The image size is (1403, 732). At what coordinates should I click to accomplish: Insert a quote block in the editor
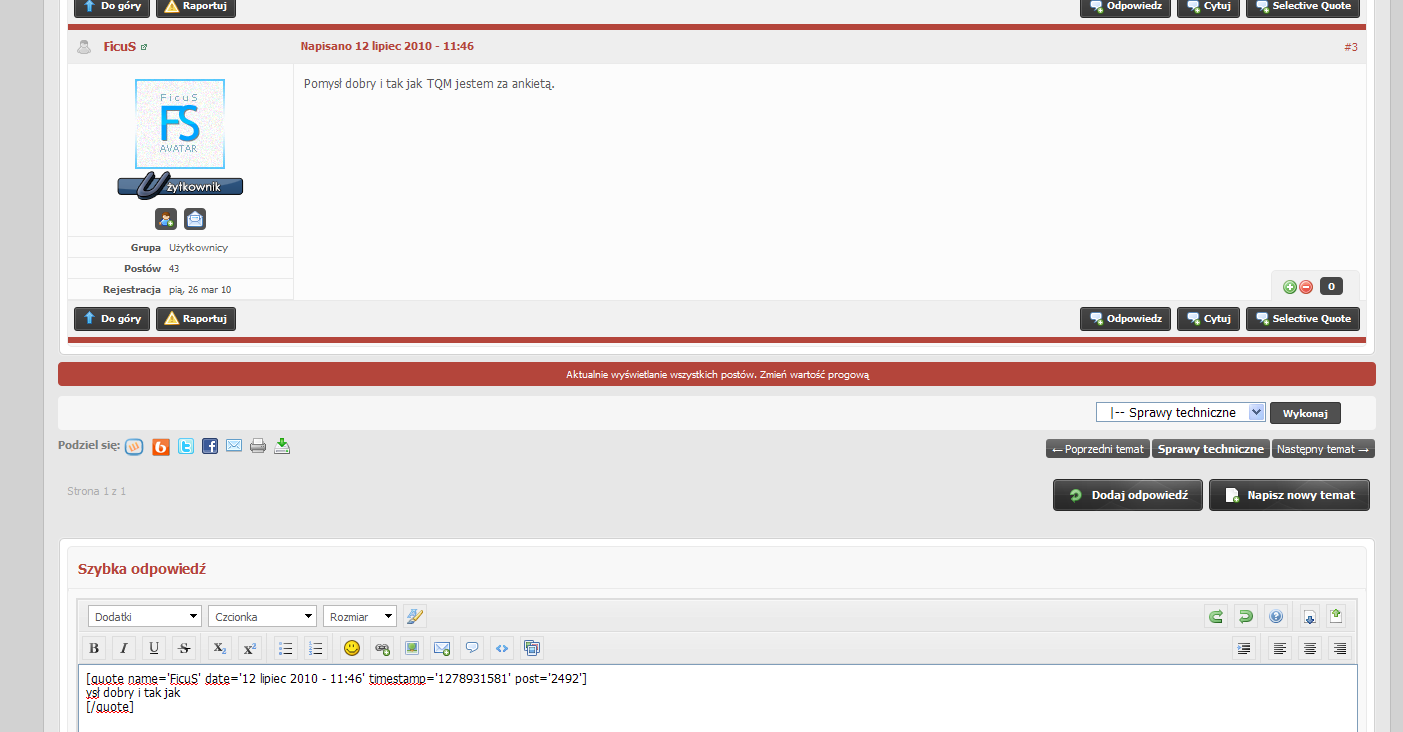point(471,648)
